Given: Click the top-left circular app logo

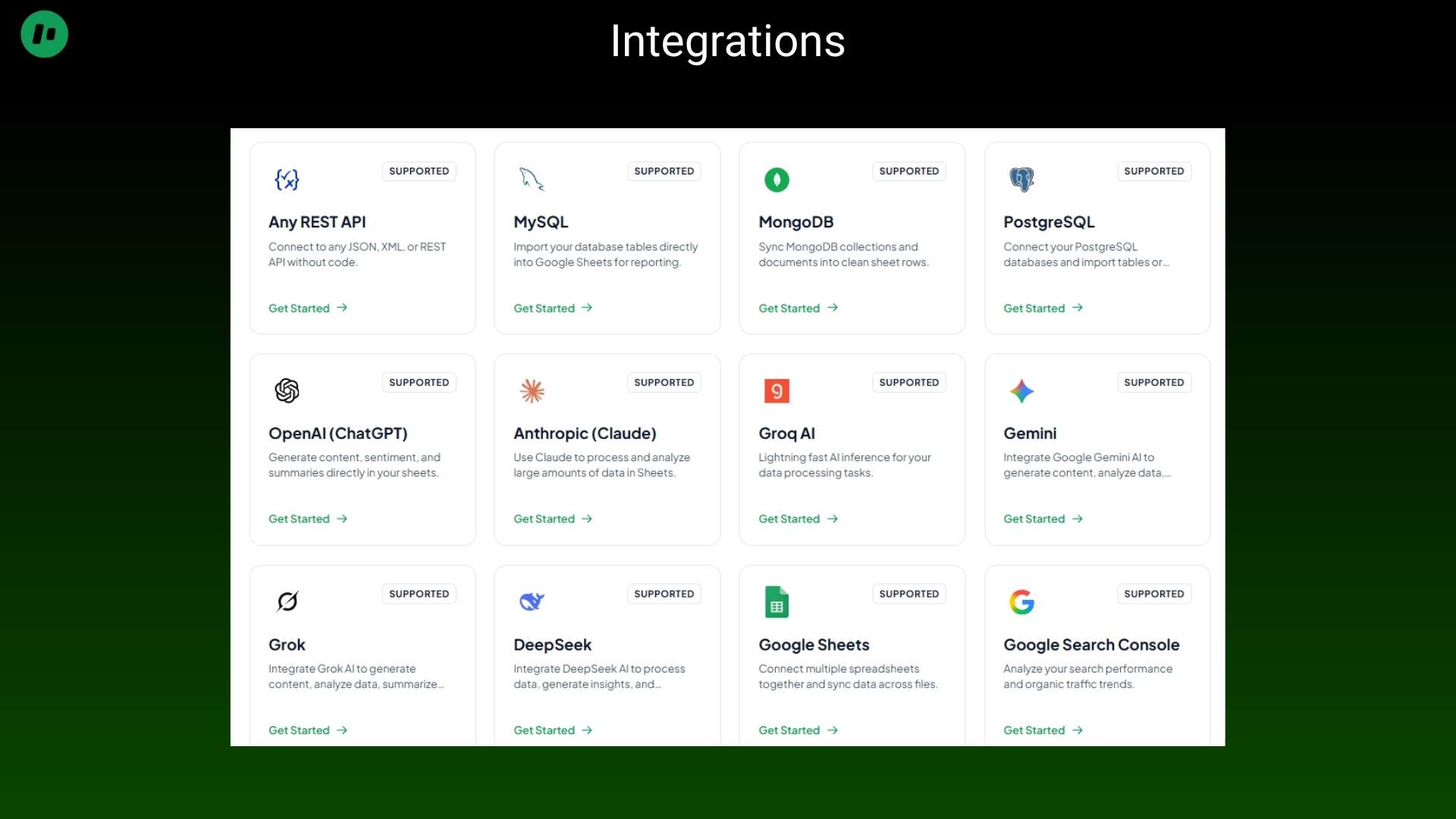Looking at the screenshot, I should pyautogui.click(x=43, y=34).
